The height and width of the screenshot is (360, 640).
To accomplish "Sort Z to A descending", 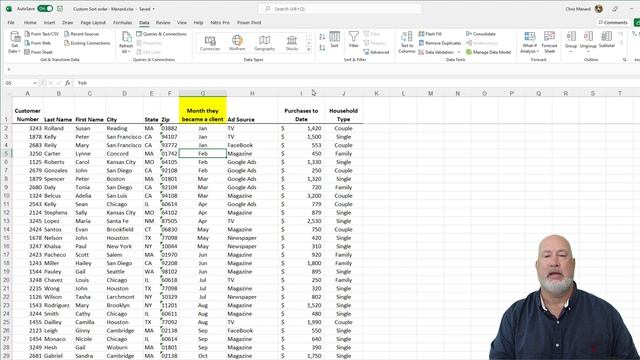I will click(x=322, y=48).
